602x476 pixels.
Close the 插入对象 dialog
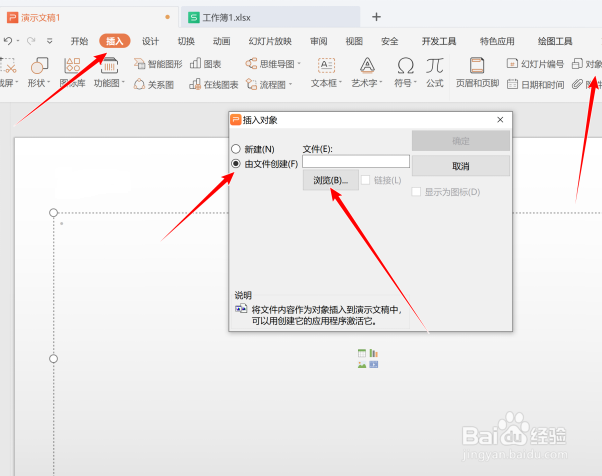(500, 120)
